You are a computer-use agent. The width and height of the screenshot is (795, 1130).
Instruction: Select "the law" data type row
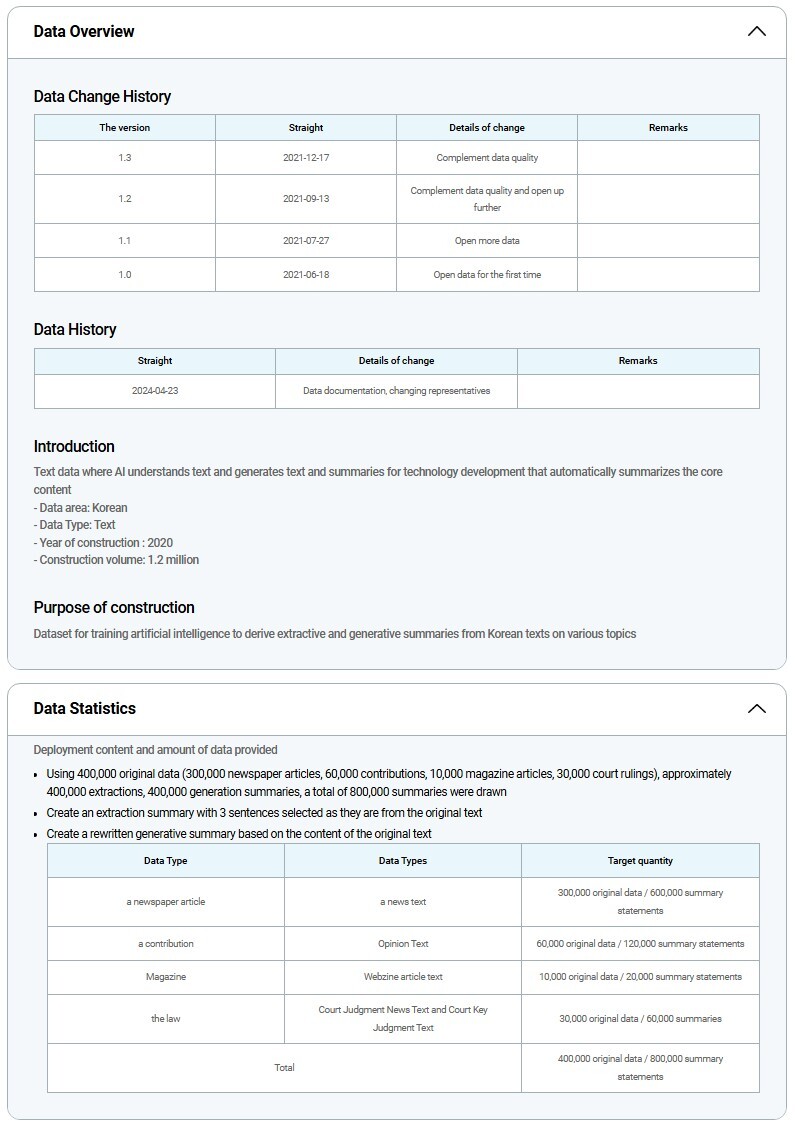click(166, 1019)
